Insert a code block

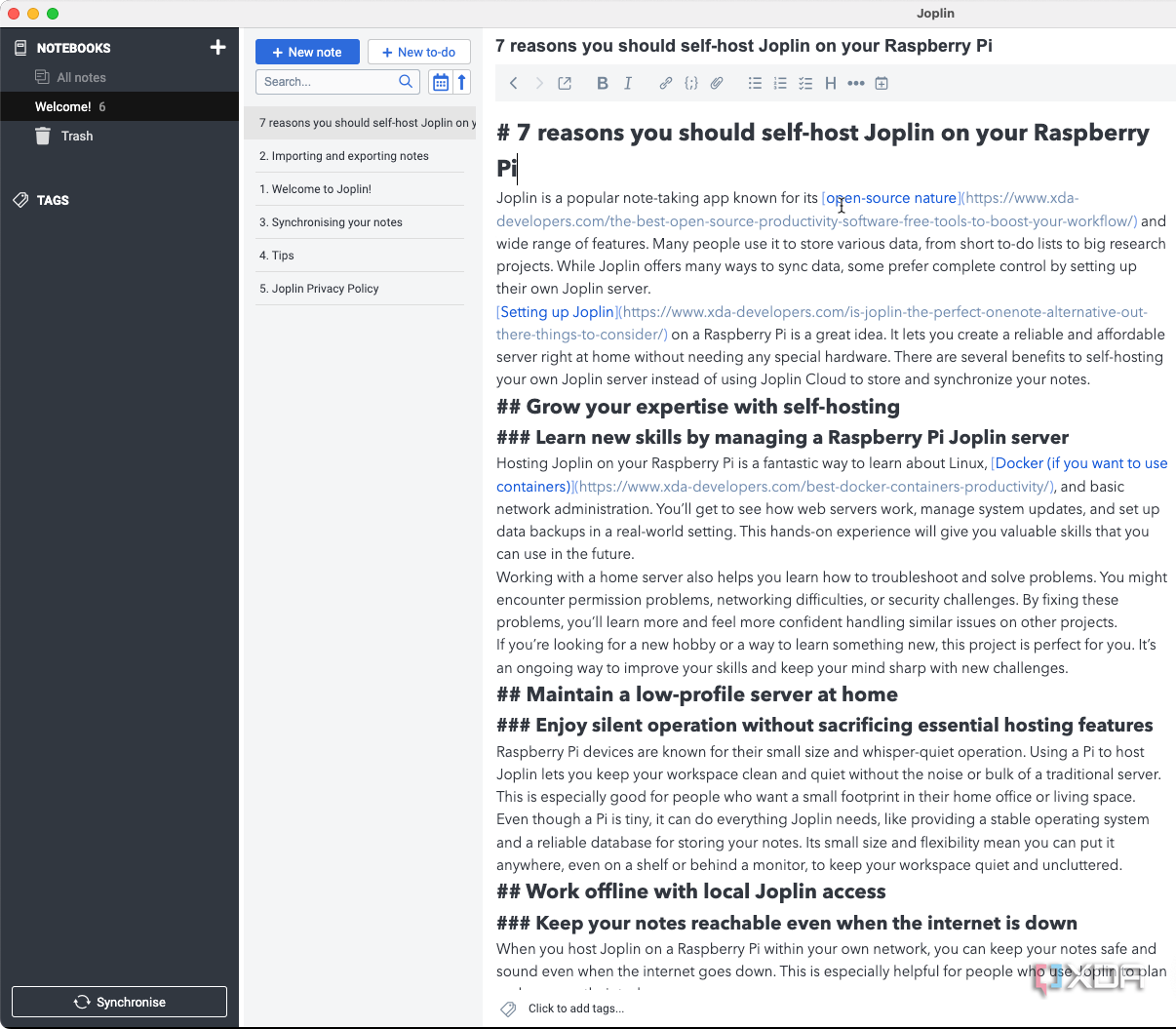pos(691,84)
